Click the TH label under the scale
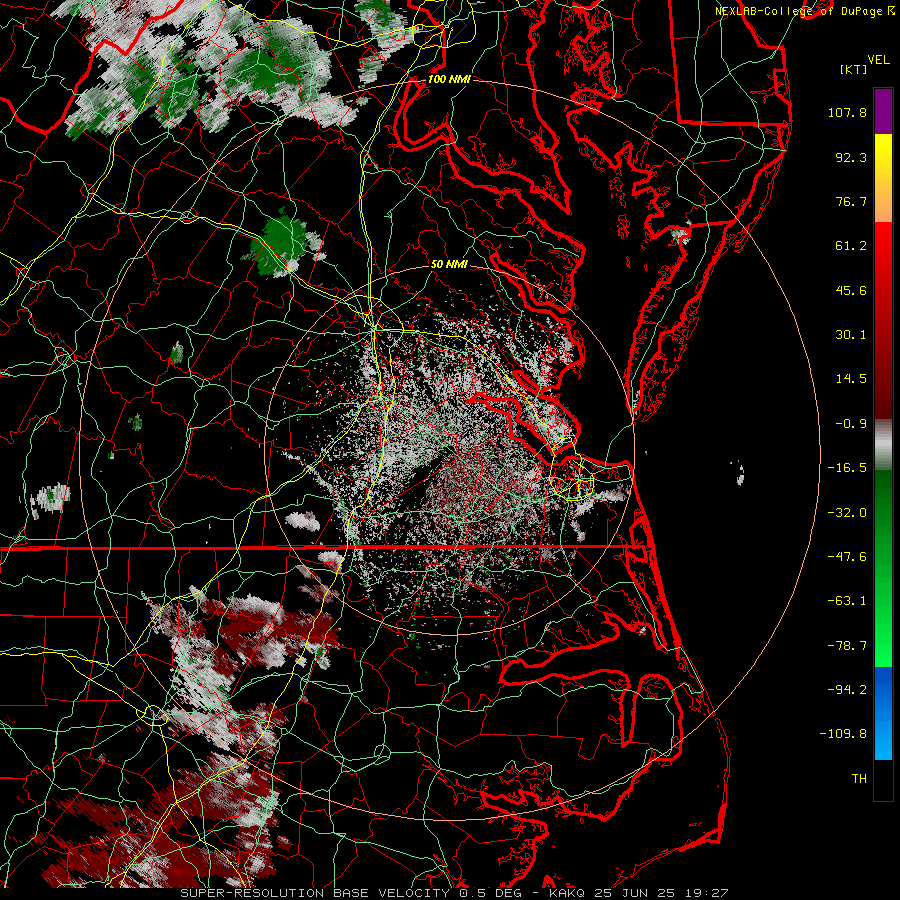Image resolution: width=900 pixels, height=900 pixels. point(859,779)
